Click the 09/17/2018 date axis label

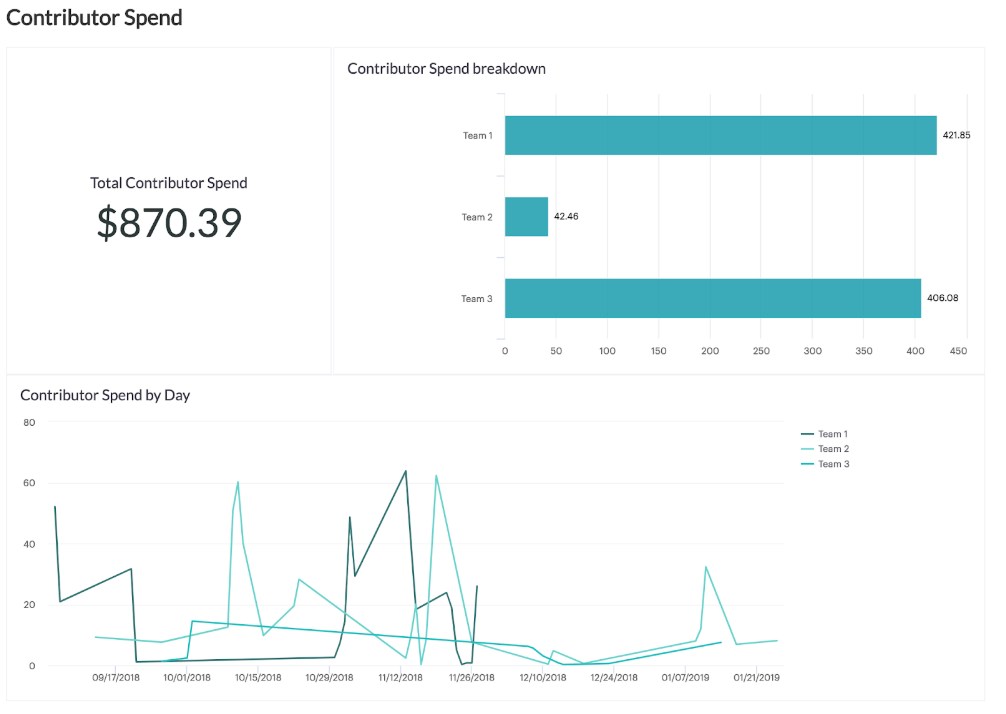pyautogui.click(x=115, y=677)
